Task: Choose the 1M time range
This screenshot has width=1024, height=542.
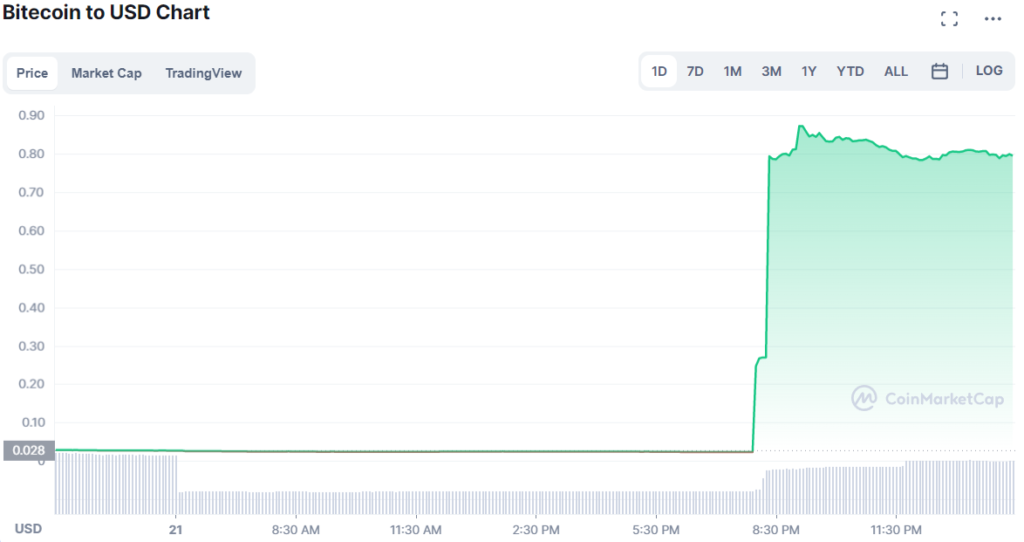Action: [x=732, y=71]
